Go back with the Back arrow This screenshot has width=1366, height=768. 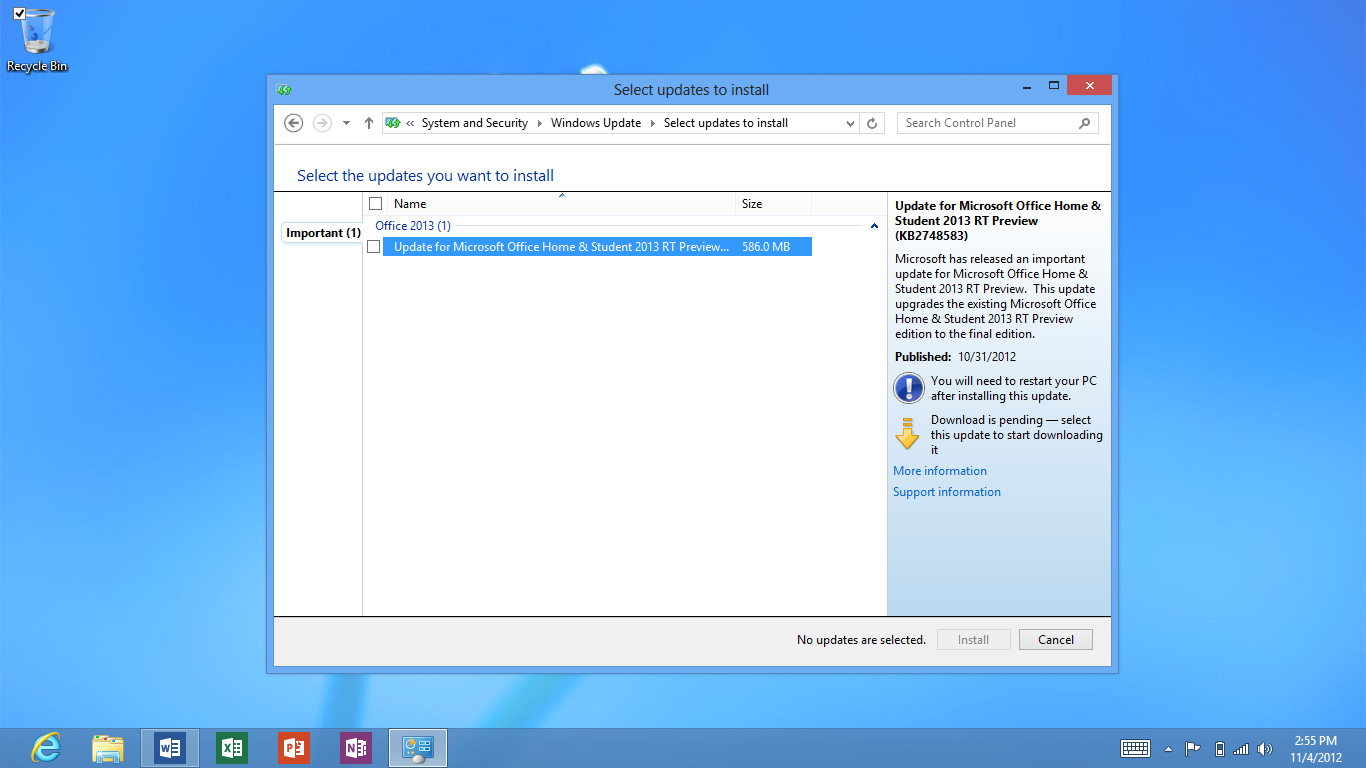point(293,123)
